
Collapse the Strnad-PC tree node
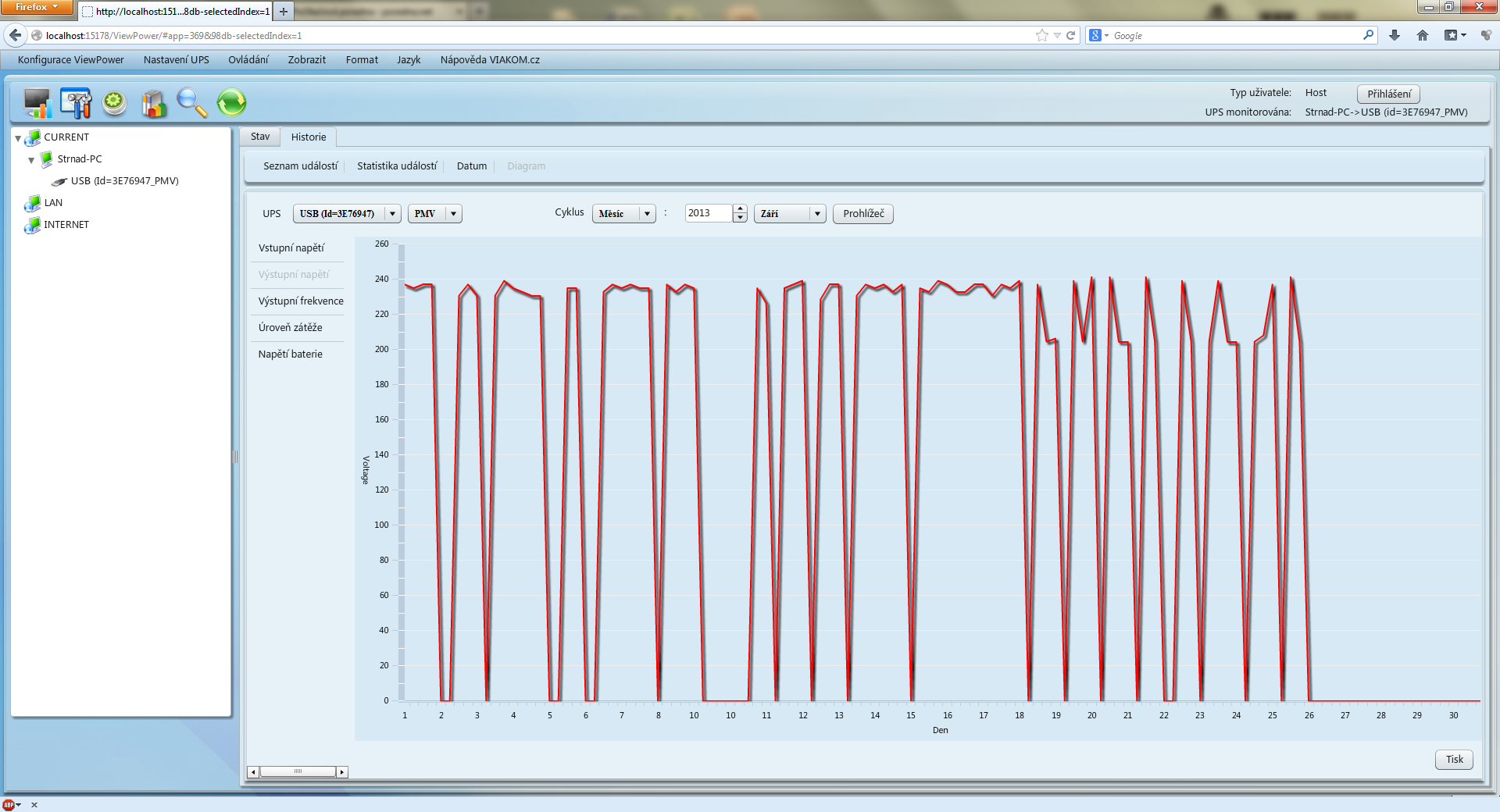pos(31,160)
